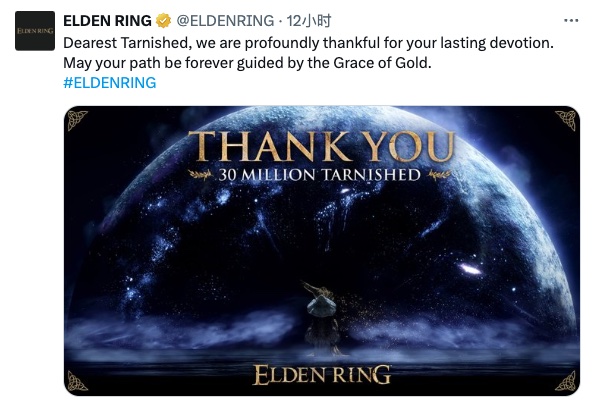Click the ELDEN RING logo inside image
The height and width of the screenshot is (404, 596).
pos(322,375)
